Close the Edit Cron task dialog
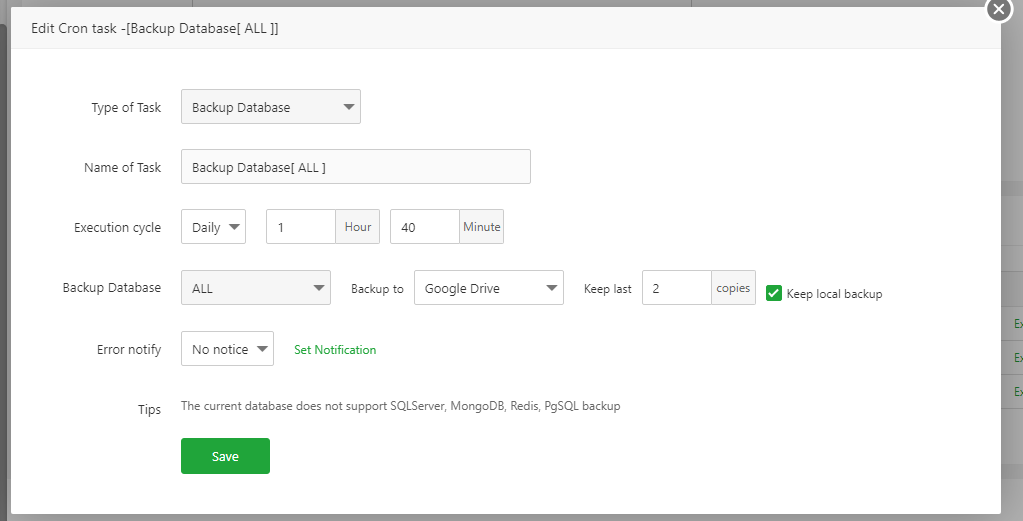Image resolution: width=1023 pixels, height=521 pixels. tap(999, 9)
